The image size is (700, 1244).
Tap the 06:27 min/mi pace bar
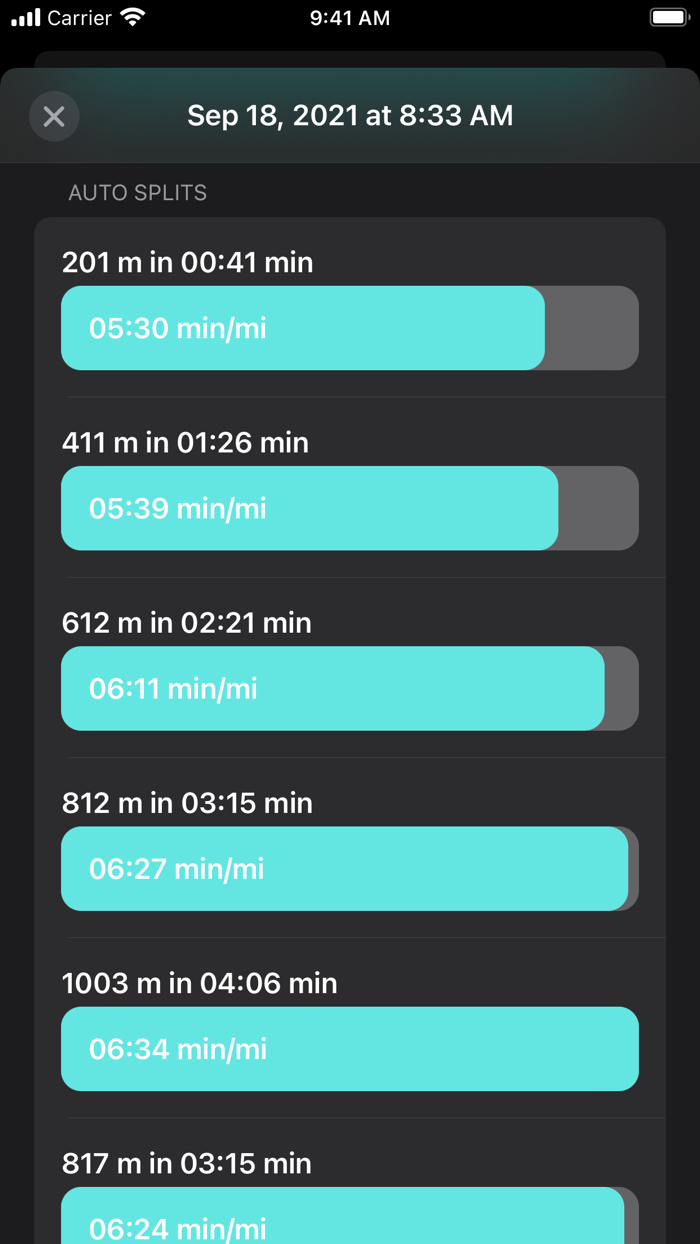(x=345, y=868)
